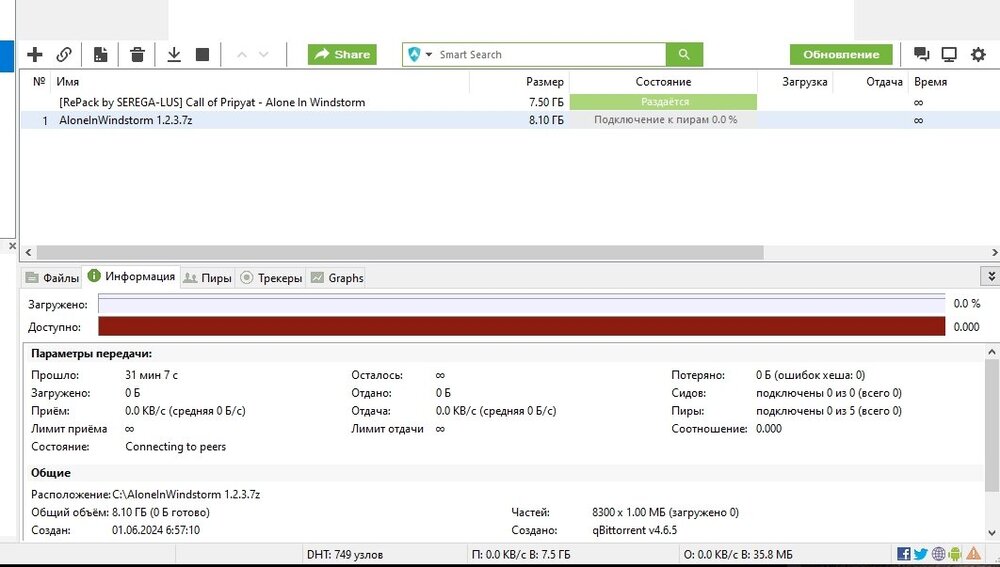1000x567 pixels.
Task: Click the red Доступно availability bar
Action: (522, 326)
